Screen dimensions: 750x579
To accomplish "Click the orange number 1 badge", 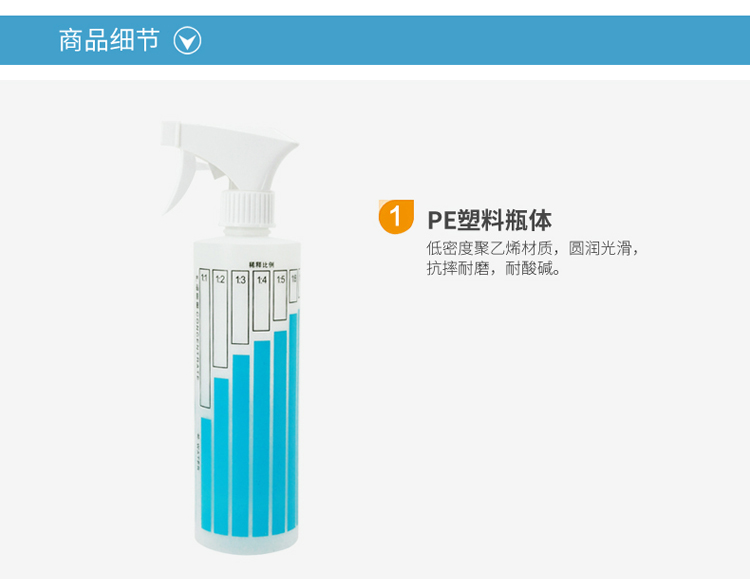I will pyautogui.click(x=396, y=217).
